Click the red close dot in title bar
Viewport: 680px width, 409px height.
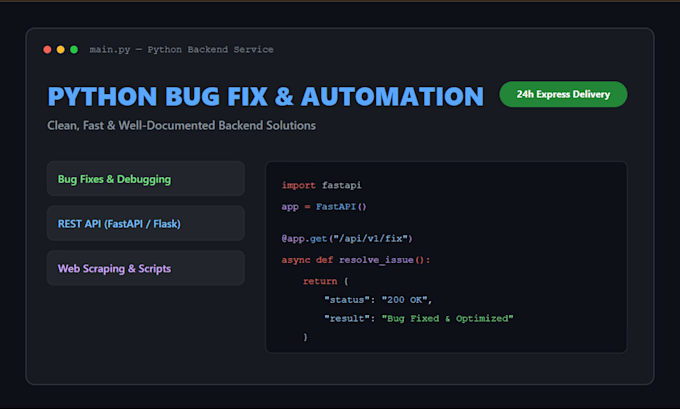click(x=47, y=49)
